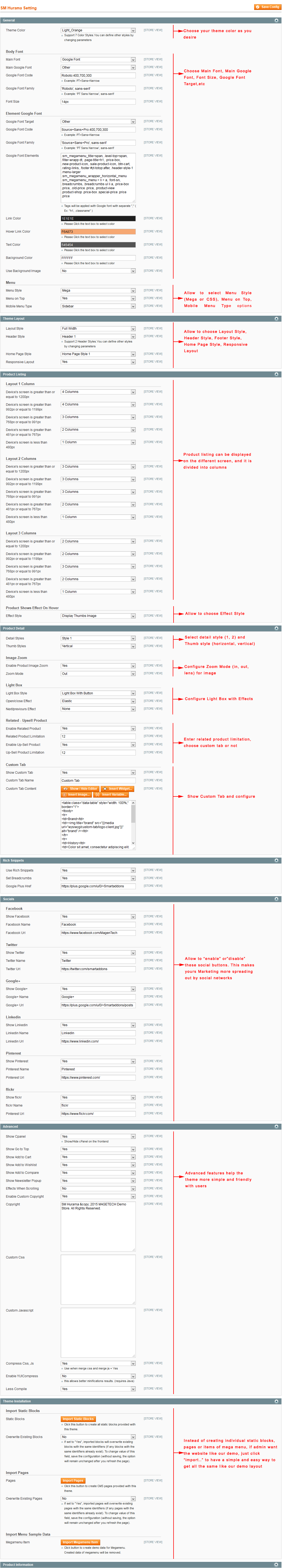Open Thumb Styles dropdown showing Vertical

(98, 646)
